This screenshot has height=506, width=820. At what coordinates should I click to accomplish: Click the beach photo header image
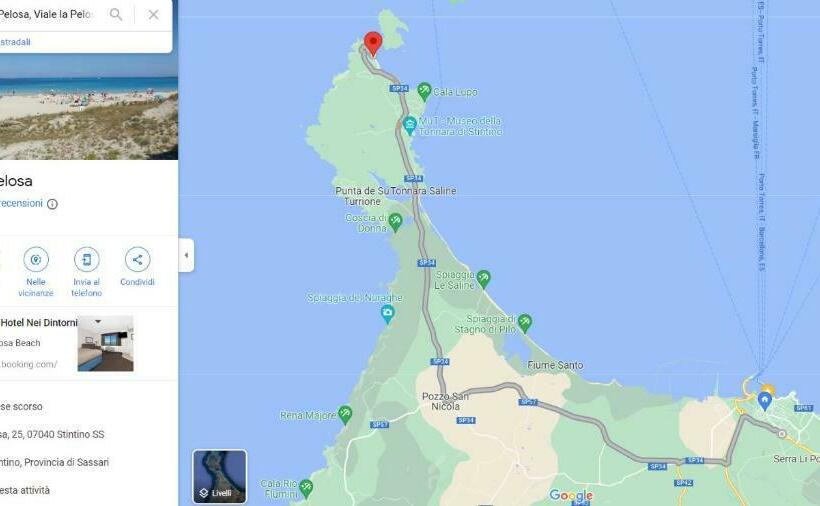(x=89, y=107)
